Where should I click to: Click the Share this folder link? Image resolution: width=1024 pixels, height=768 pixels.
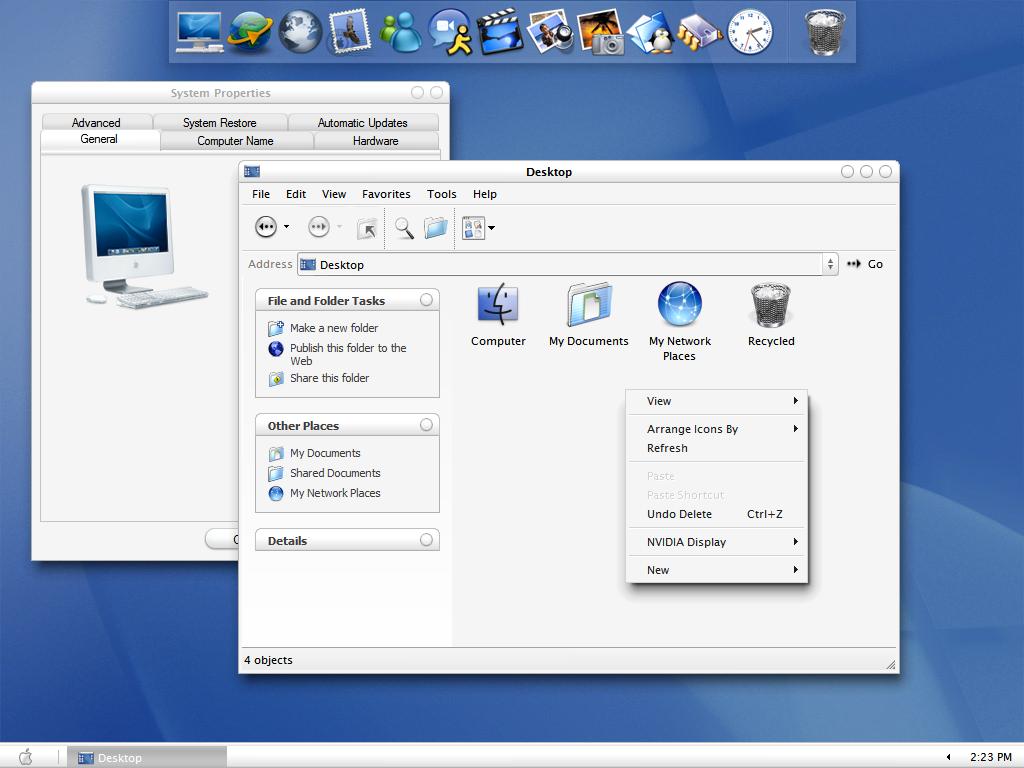(x=329, y=378)
